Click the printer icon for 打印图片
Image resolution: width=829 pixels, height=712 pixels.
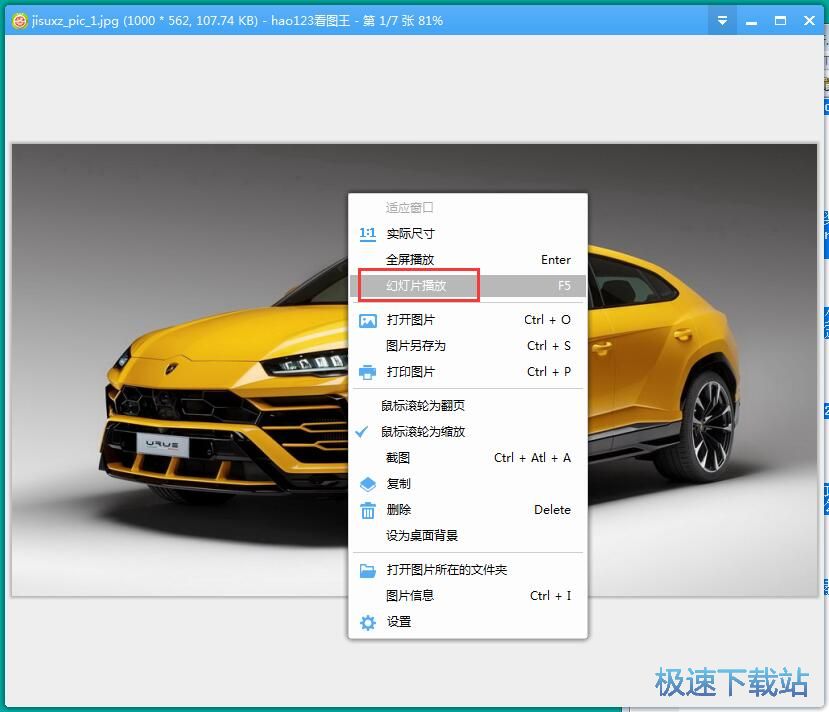[368, 371]
